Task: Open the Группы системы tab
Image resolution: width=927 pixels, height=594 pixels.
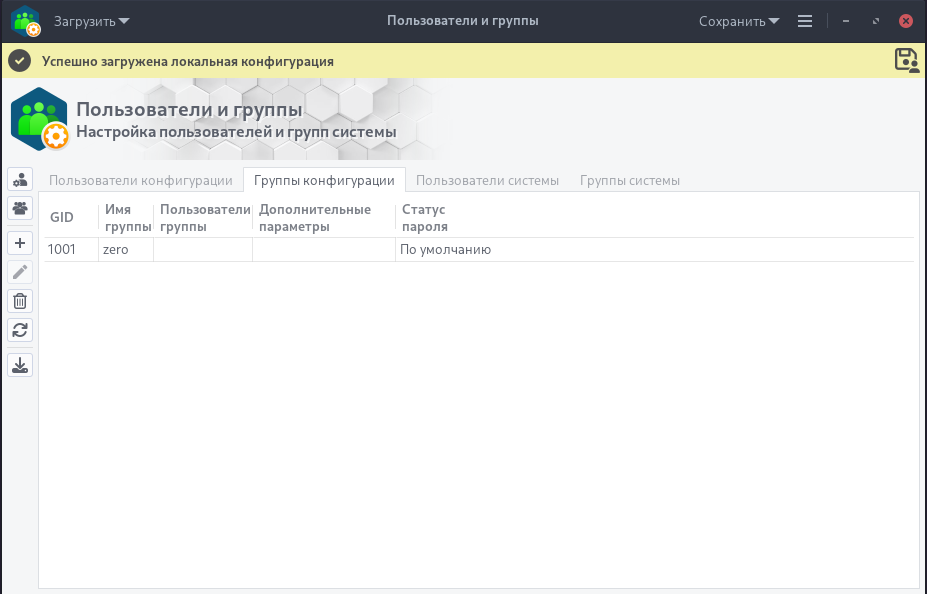Action: coord(630,181)
